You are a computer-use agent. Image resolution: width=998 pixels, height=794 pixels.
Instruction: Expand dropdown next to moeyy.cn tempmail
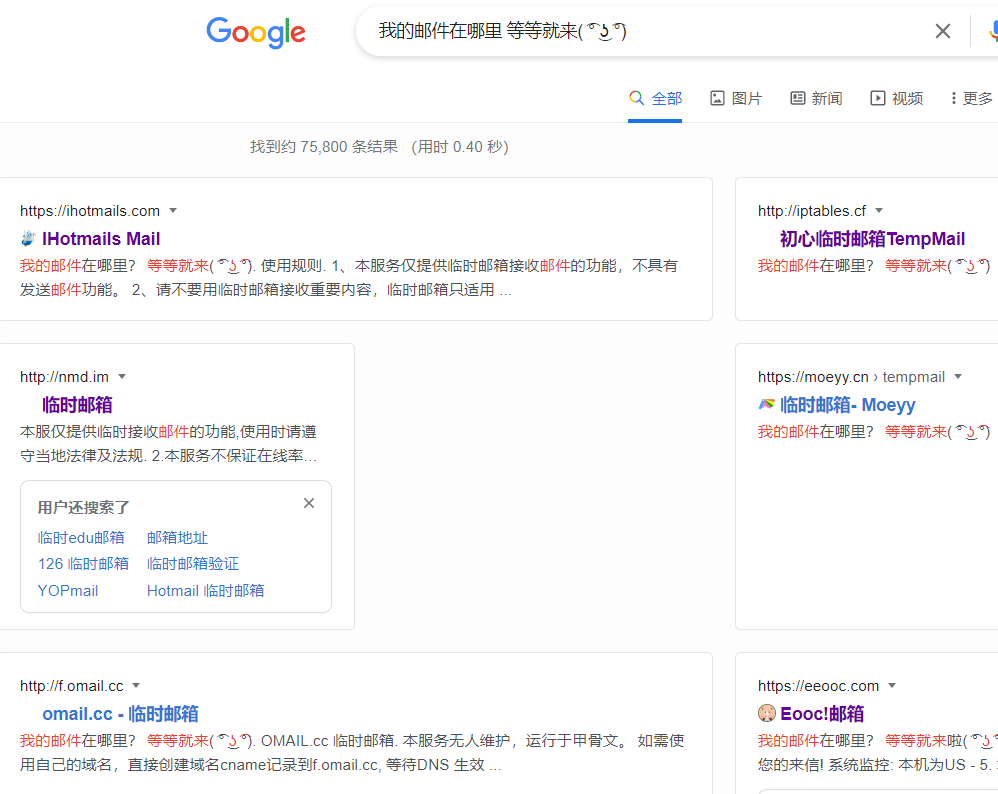point(958,377)
